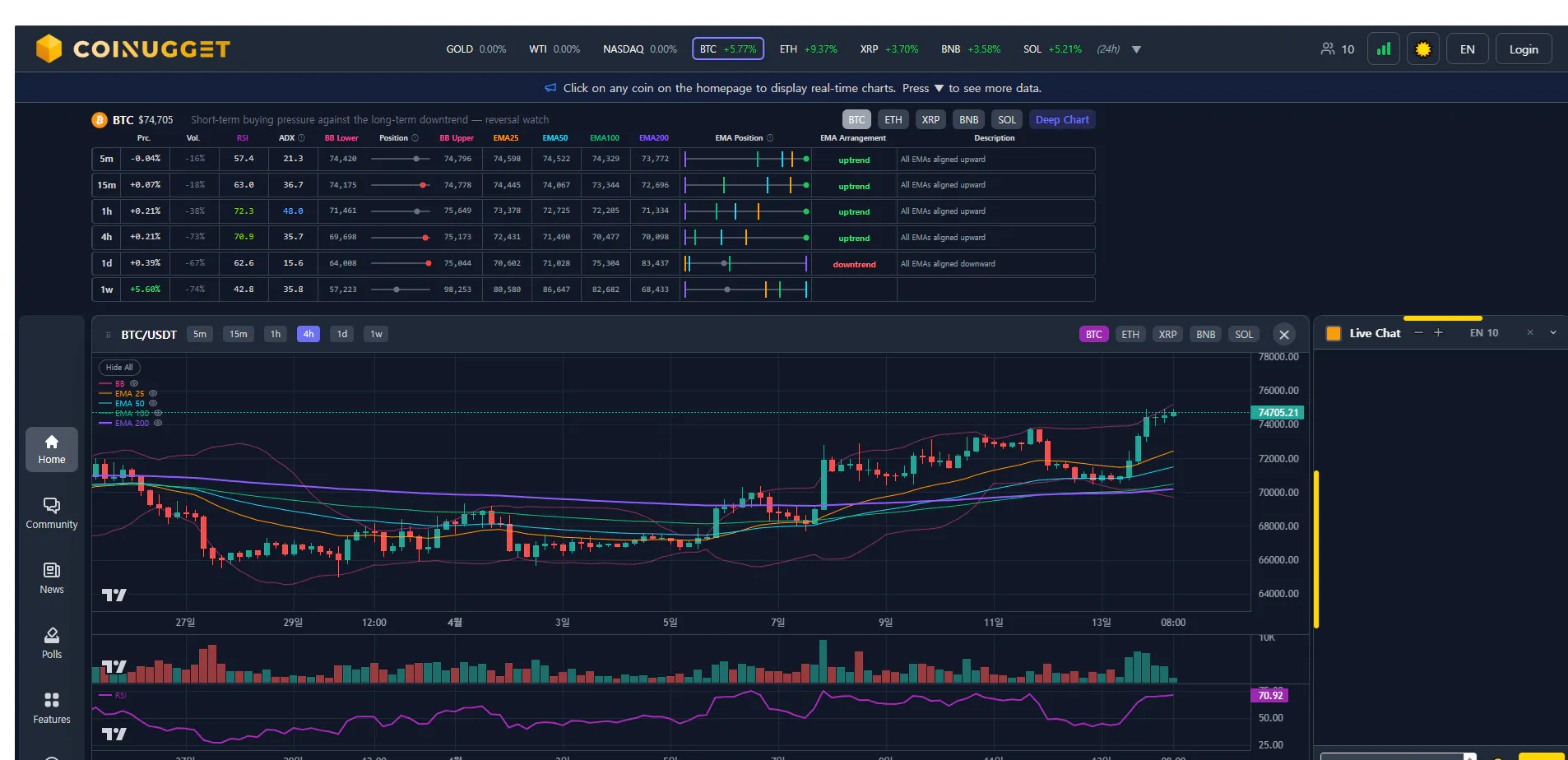Open the EN language selector in header
The height and width of the screenshot is (760, 1568).
tap(1468, 49)
